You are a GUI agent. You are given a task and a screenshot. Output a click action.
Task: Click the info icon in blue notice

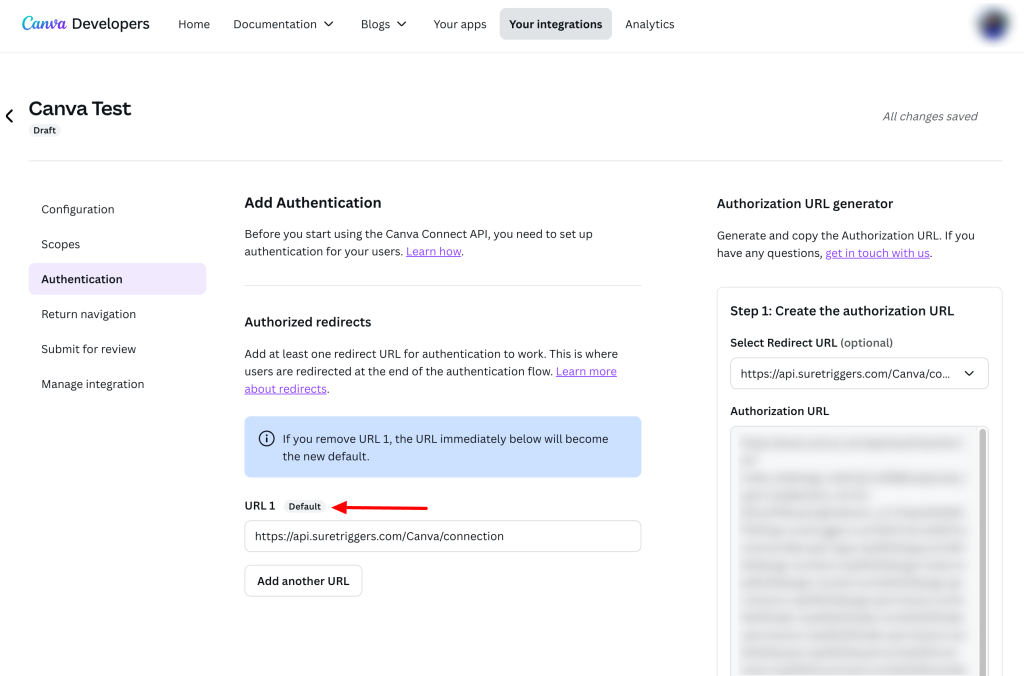point(267,439)
